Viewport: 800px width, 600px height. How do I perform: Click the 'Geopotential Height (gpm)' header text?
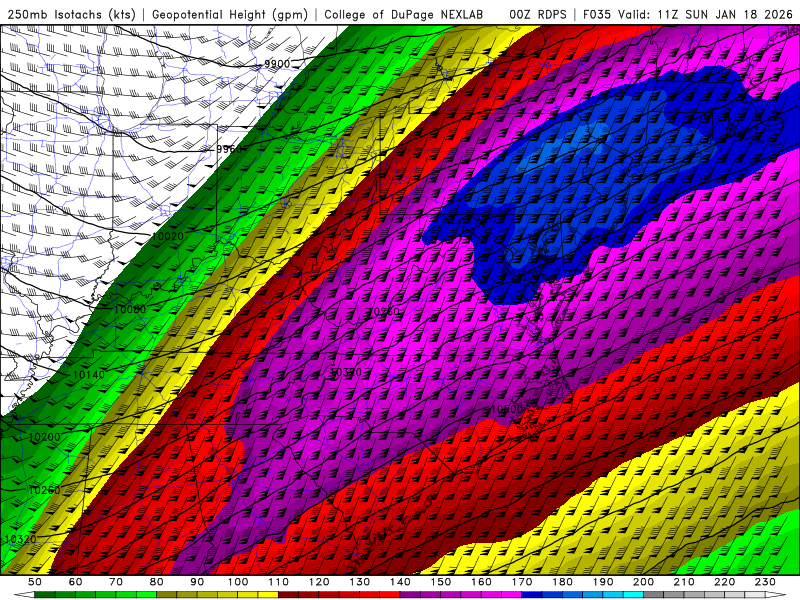[230, 15]
